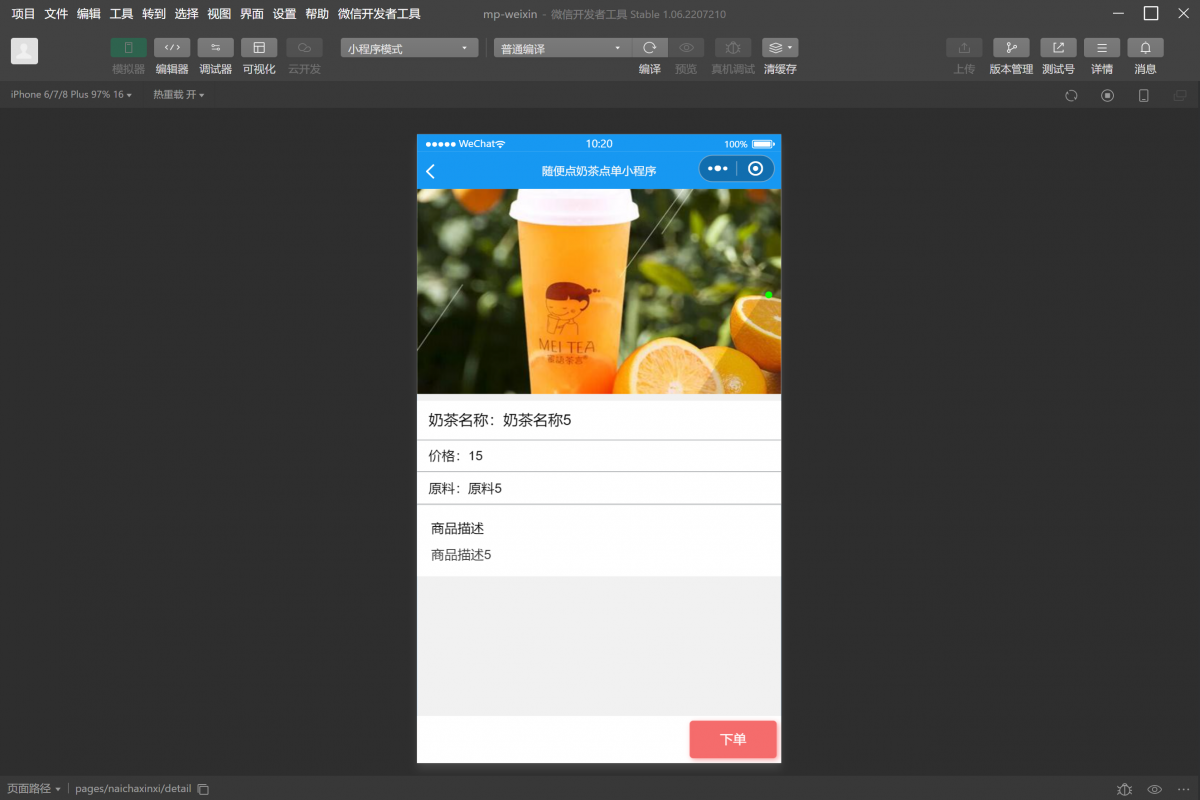The height and width of the screenshot is (800, 1200).
Task: Click the 清缓存 clear cache icon
Action: coord(780,48)
